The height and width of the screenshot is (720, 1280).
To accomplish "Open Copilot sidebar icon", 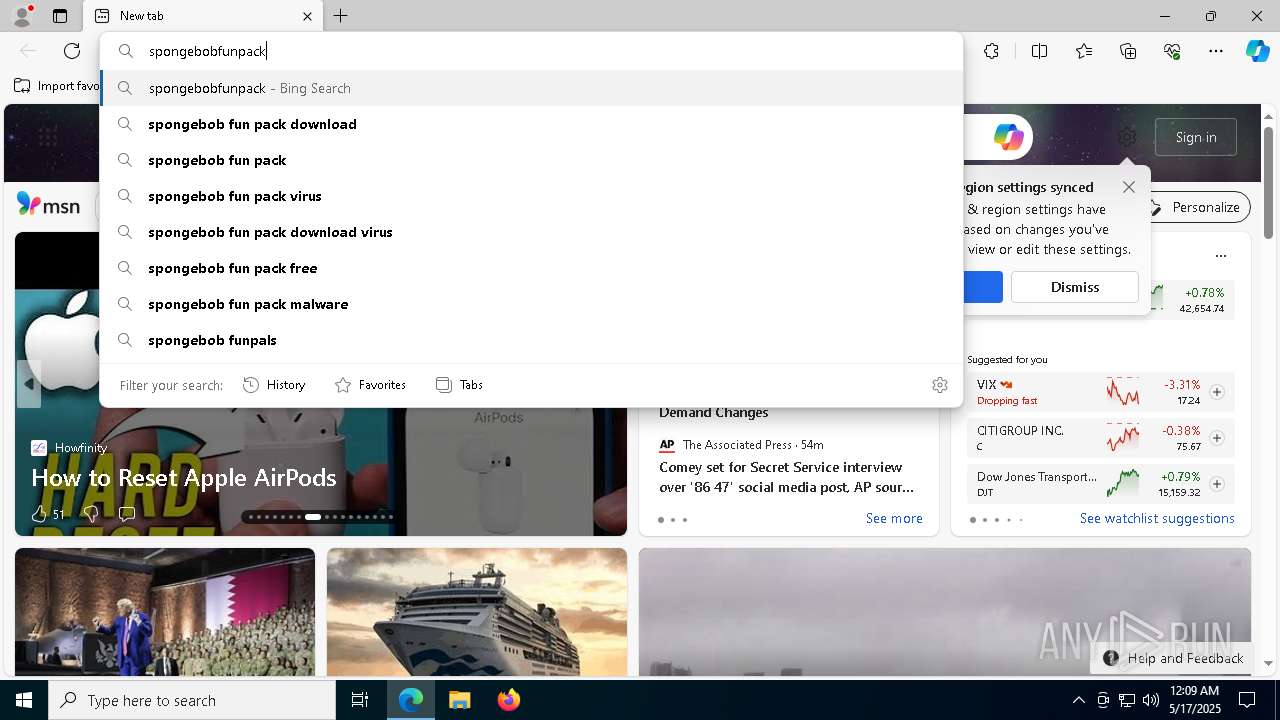I will click(1257, 51).
